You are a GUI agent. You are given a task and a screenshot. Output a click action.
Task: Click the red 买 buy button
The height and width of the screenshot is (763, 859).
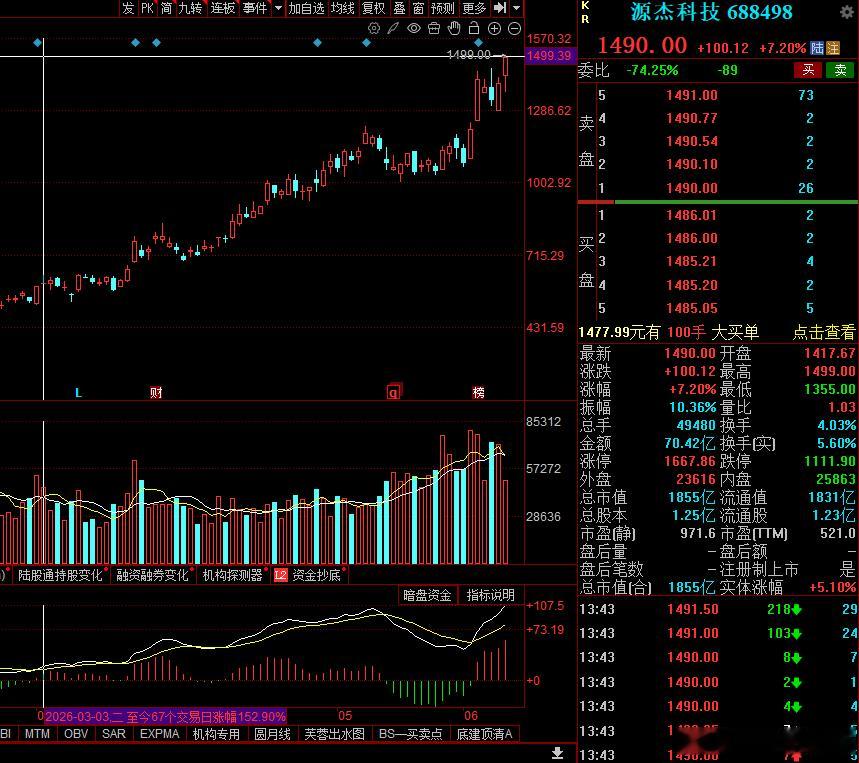tap(808, 70)
